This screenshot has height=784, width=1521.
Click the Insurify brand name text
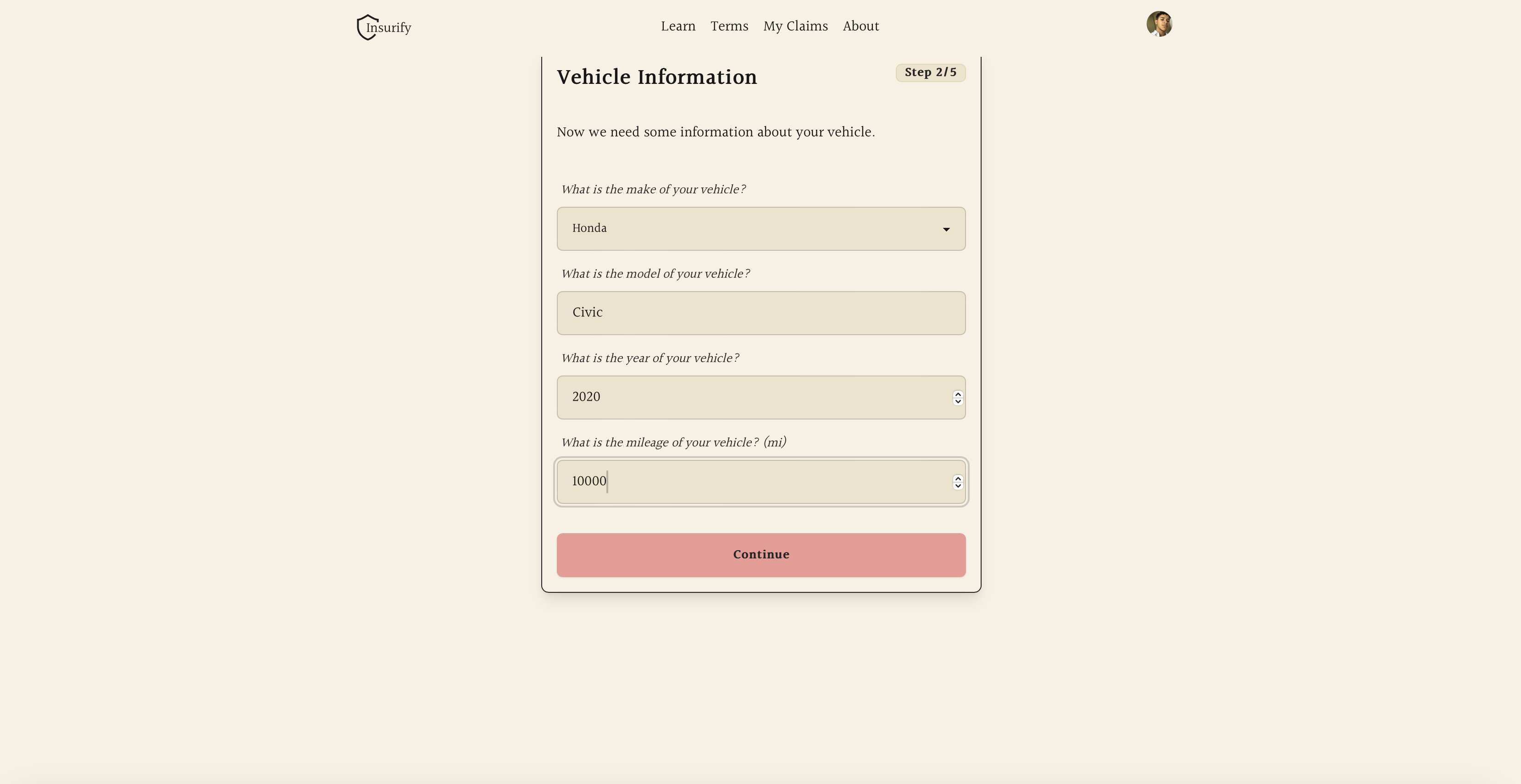pos(390,28)
